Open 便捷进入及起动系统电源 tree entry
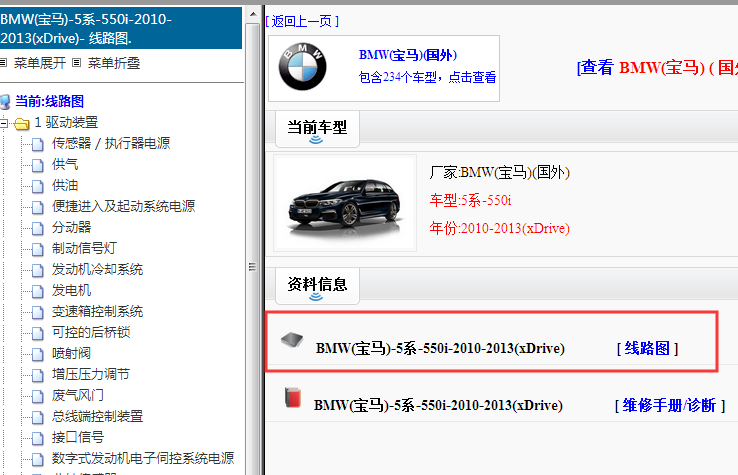 (x=123, y=206)
